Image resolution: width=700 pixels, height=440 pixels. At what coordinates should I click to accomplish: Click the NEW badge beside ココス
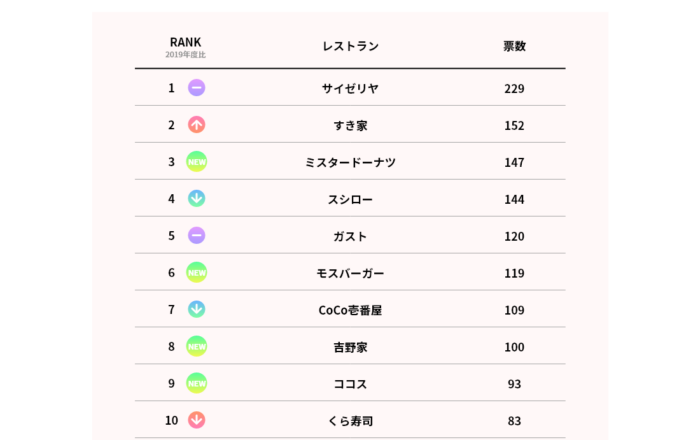197,384
